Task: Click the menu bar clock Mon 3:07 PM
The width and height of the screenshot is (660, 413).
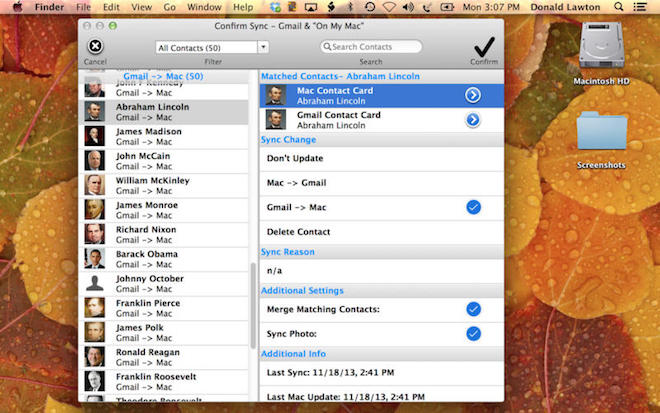Action: [x=491, y=7]
